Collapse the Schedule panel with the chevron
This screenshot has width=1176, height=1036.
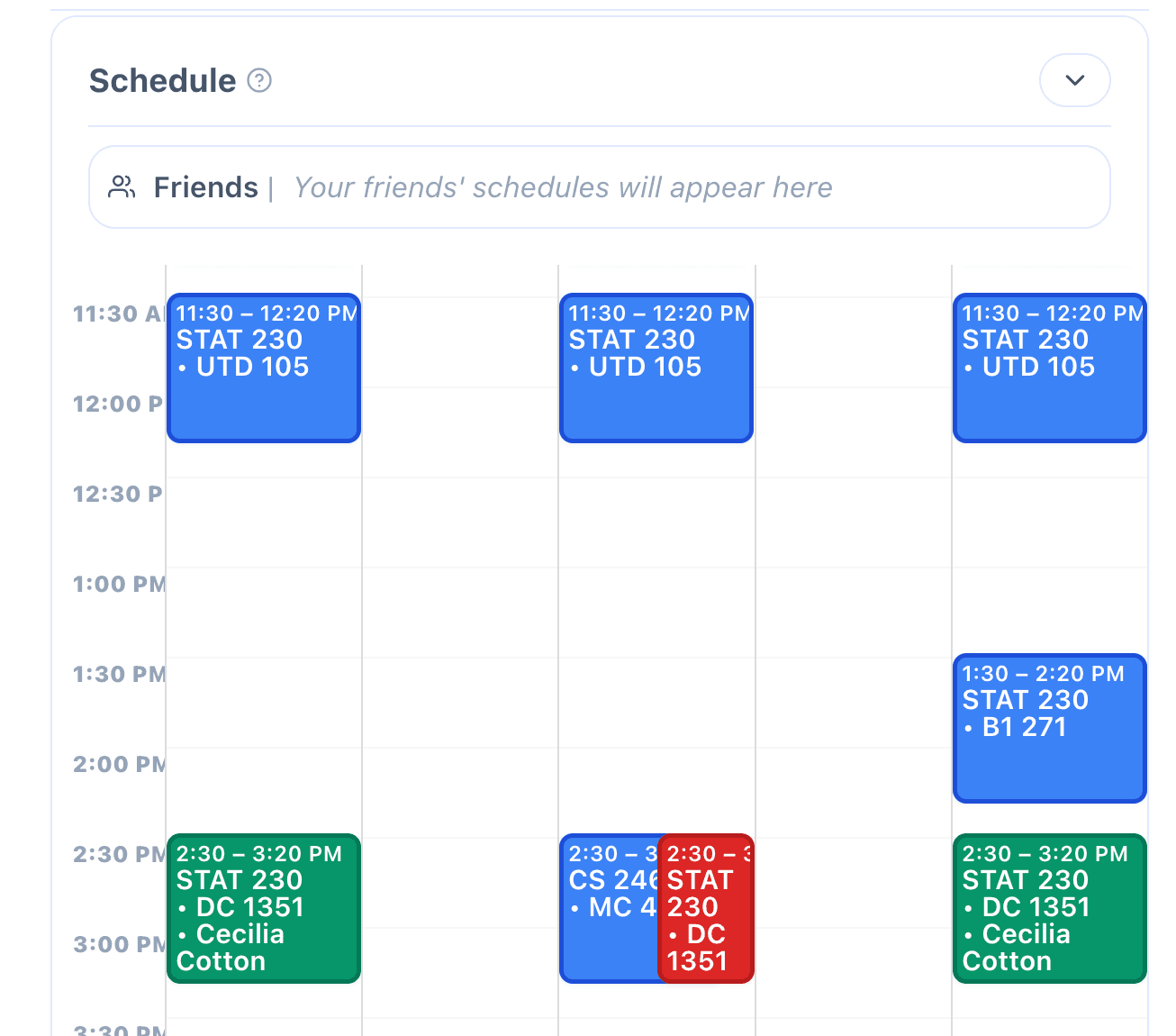point(1074,80)
